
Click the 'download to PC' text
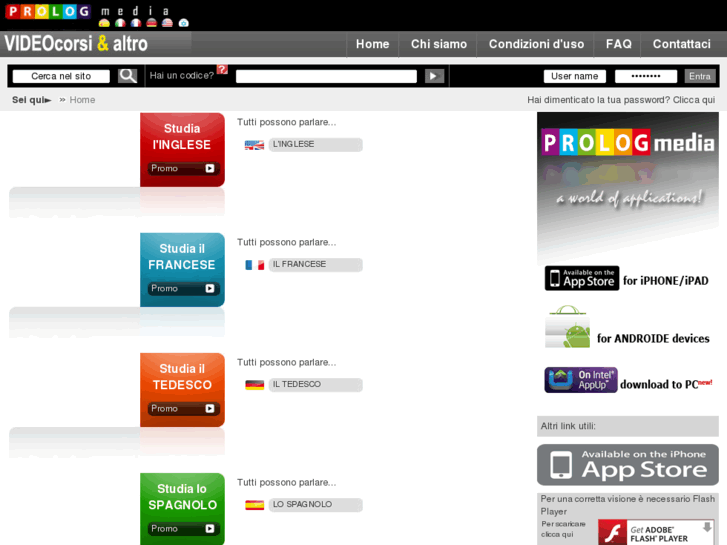pyautogui.click(x=659, y=385)
